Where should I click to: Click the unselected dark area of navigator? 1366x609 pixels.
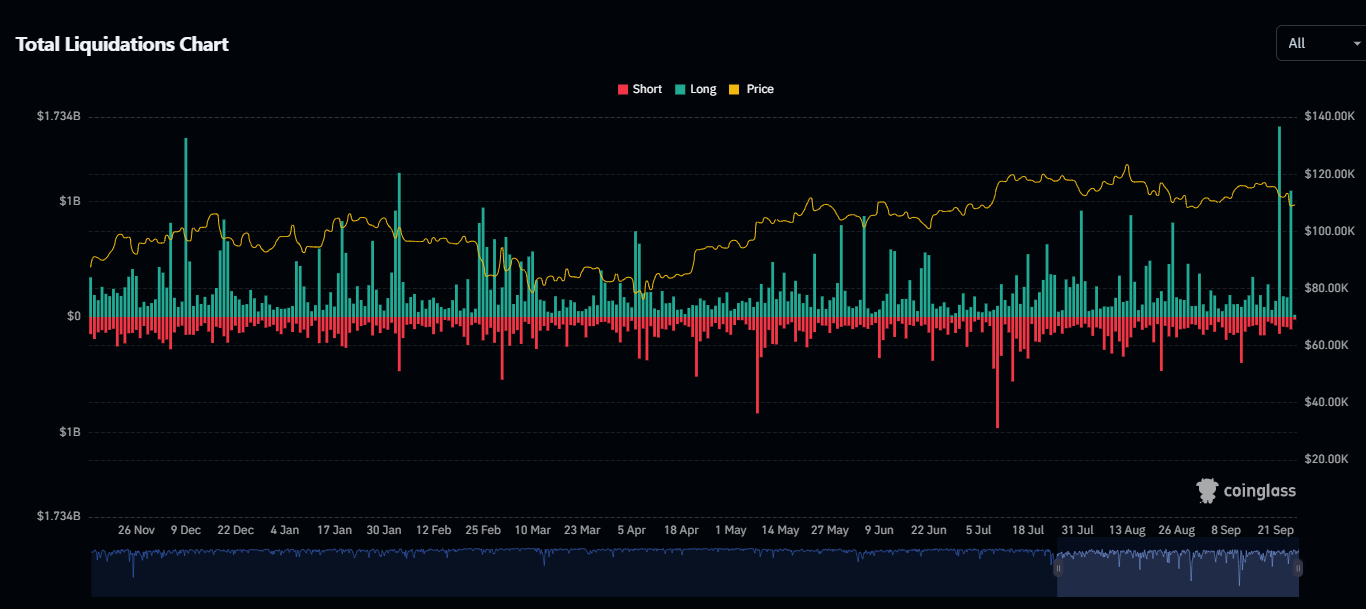pos(570,575)
